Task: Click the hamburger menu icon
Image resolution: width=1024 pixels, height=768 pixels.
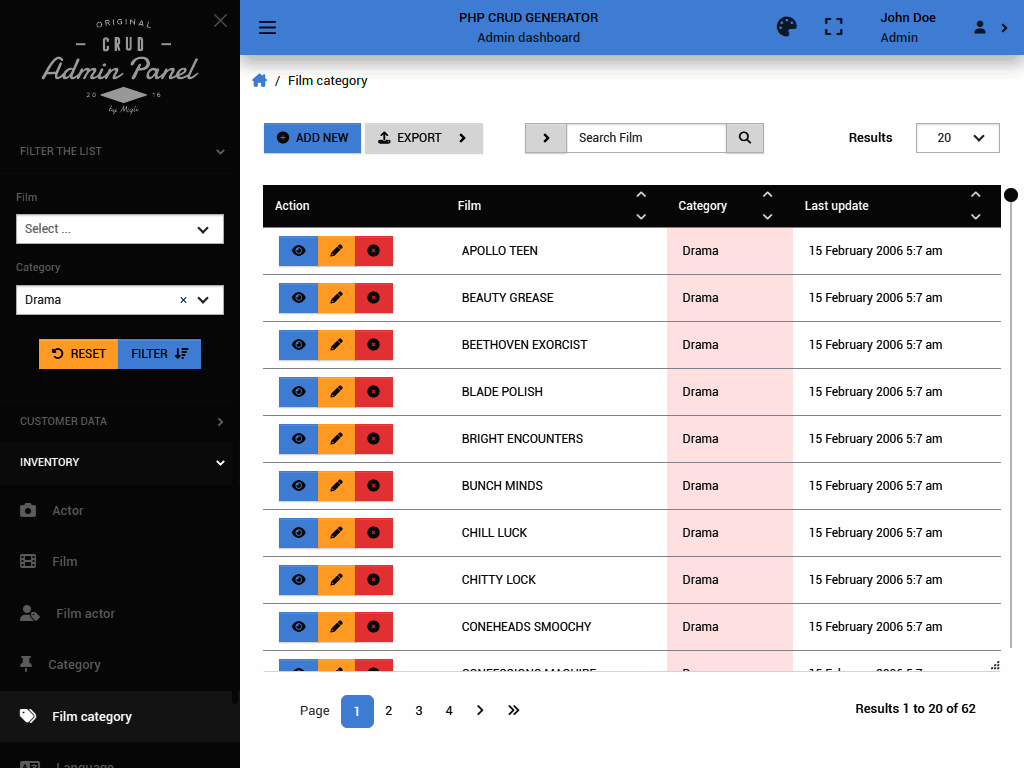Action: (267, 27)
